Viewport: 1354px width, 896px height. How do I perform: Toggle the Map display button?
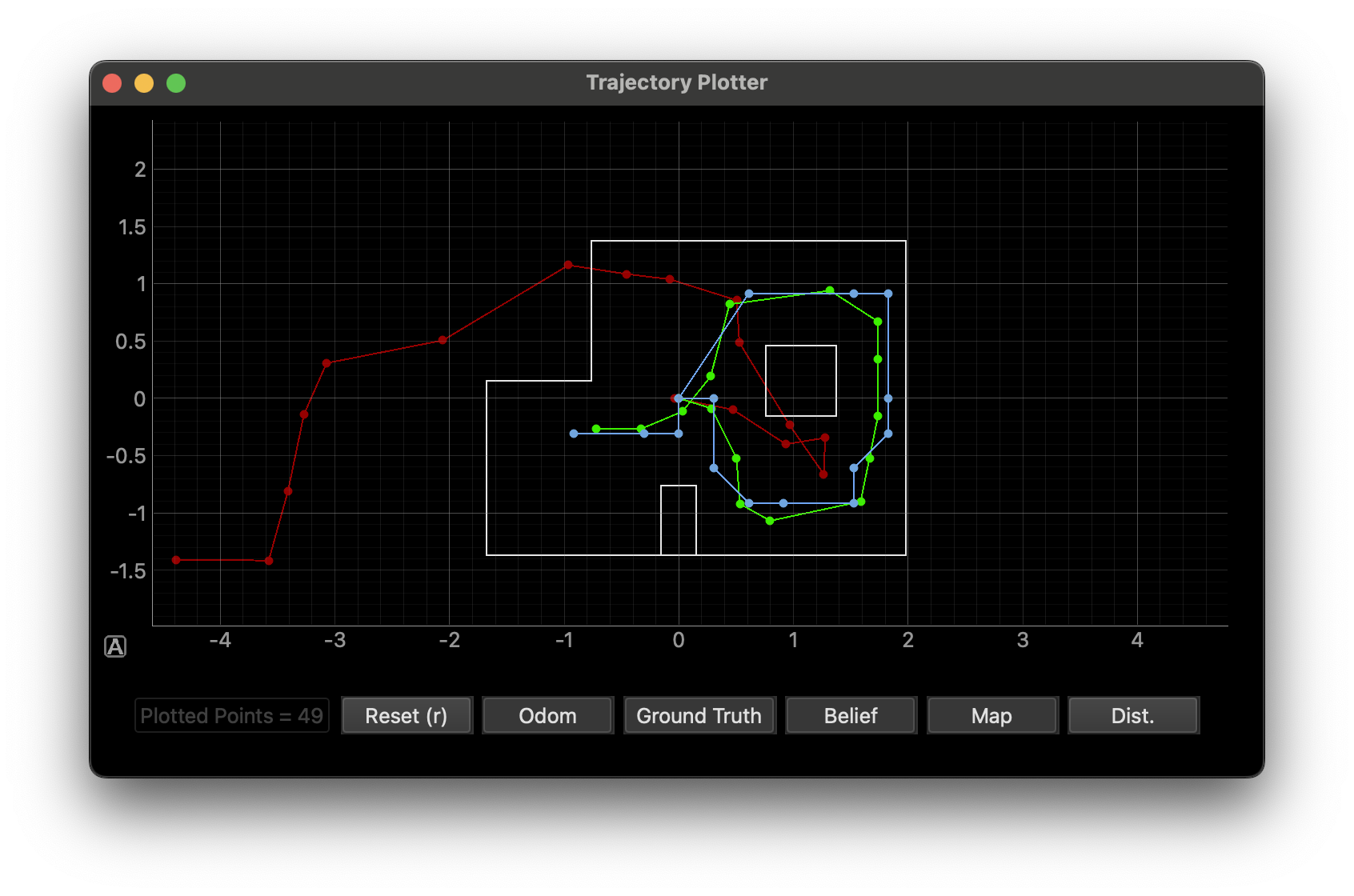tap(992, 715)
